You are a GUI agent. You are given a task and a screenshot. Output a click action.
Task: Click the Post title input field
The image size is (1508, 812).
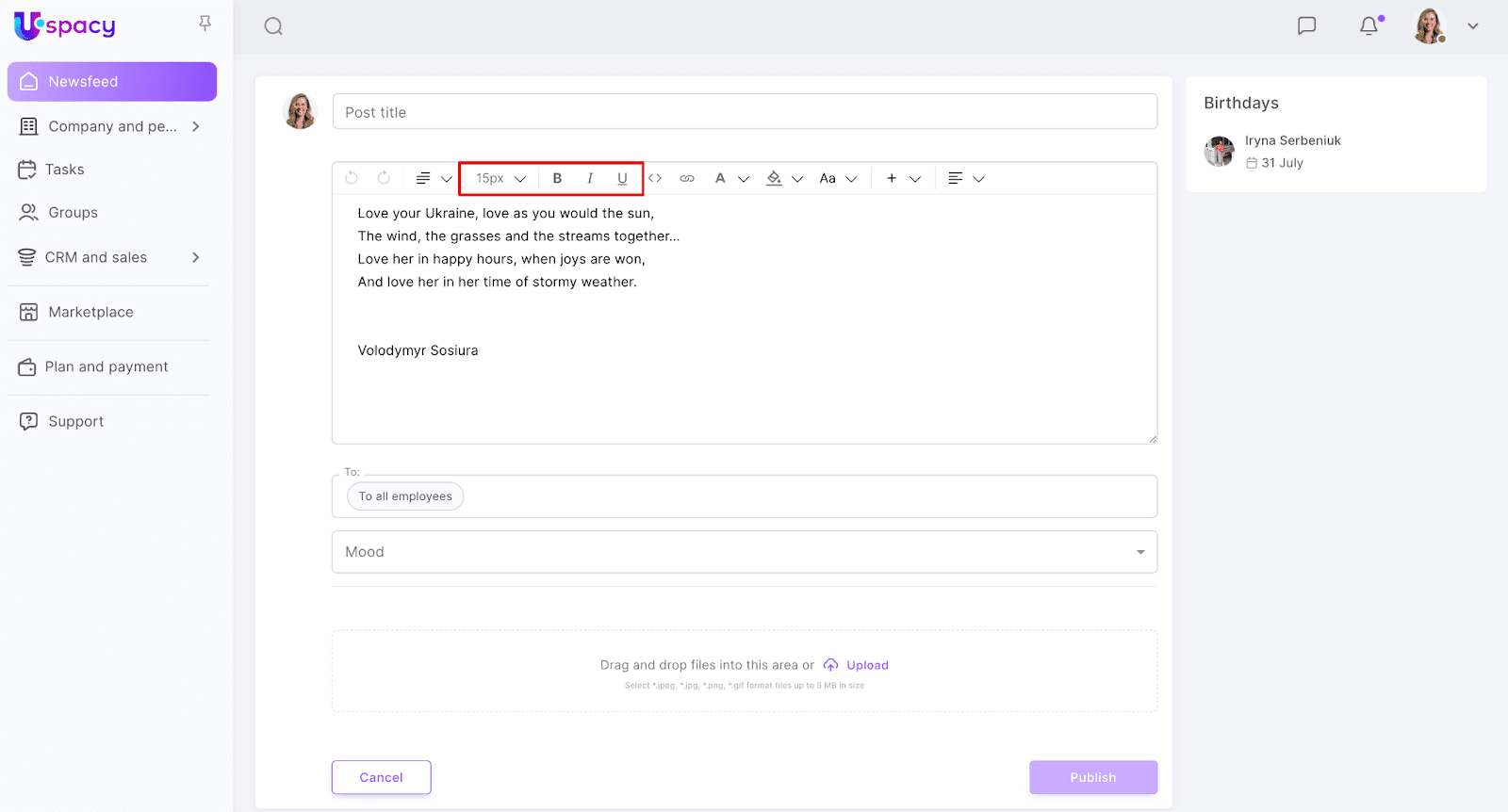click(744, 112)
